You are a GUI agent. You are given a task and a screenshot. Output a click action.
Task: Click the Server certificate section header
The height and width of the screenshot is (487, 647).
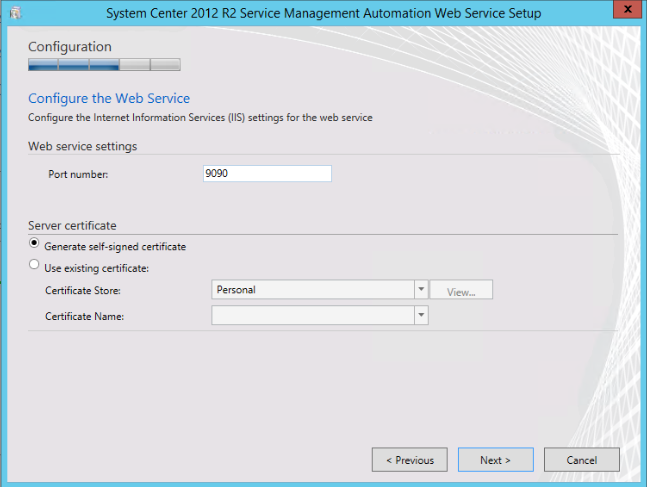(73, 226)
